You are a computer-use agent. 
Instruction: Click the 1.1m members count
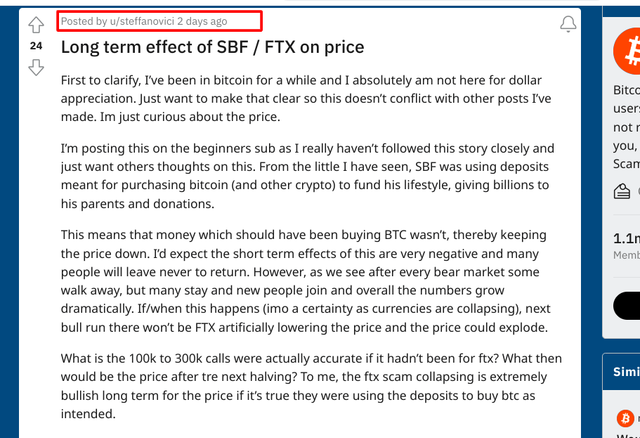tap(627, 238)
